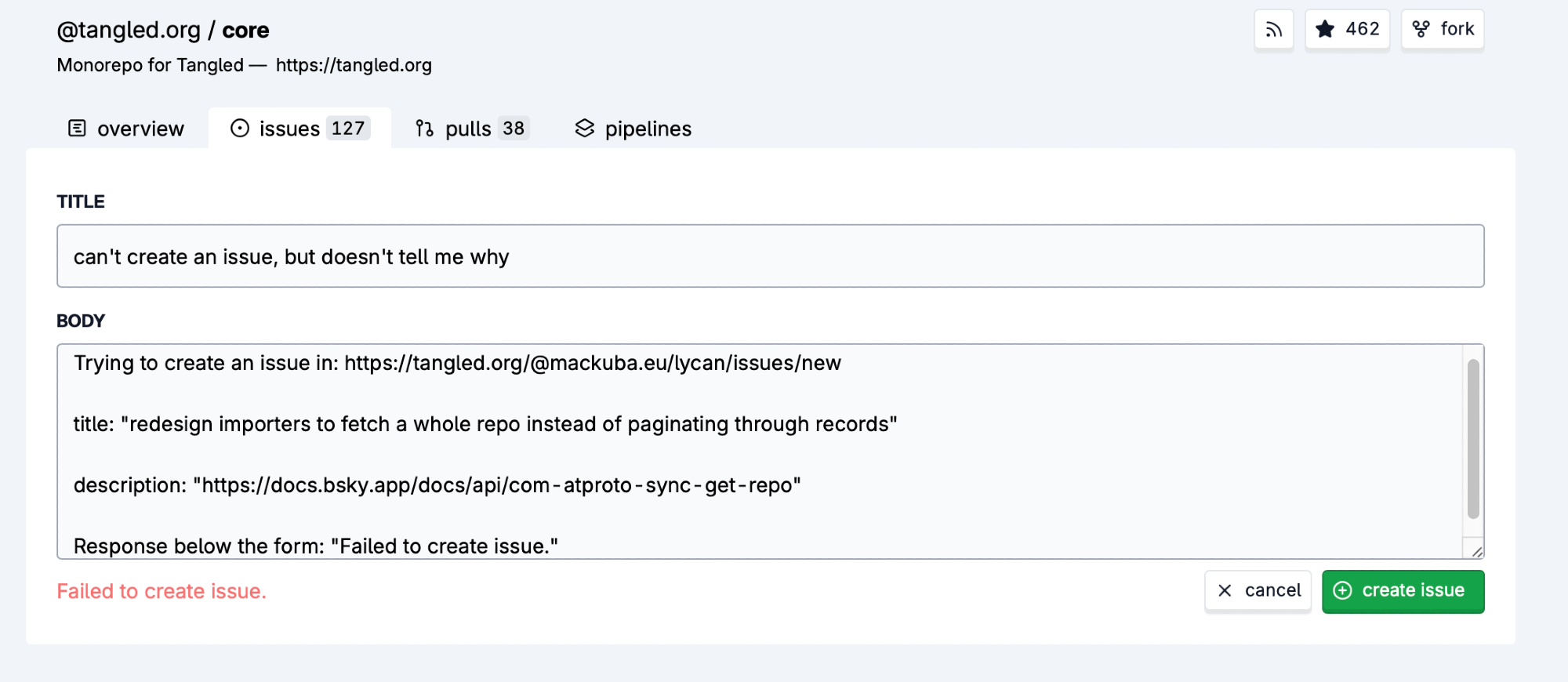Image resolution: width=1568 pixels, height=682 pixels.
Task: Click the layers icon beside pipelines
Action: click(585, 129)
